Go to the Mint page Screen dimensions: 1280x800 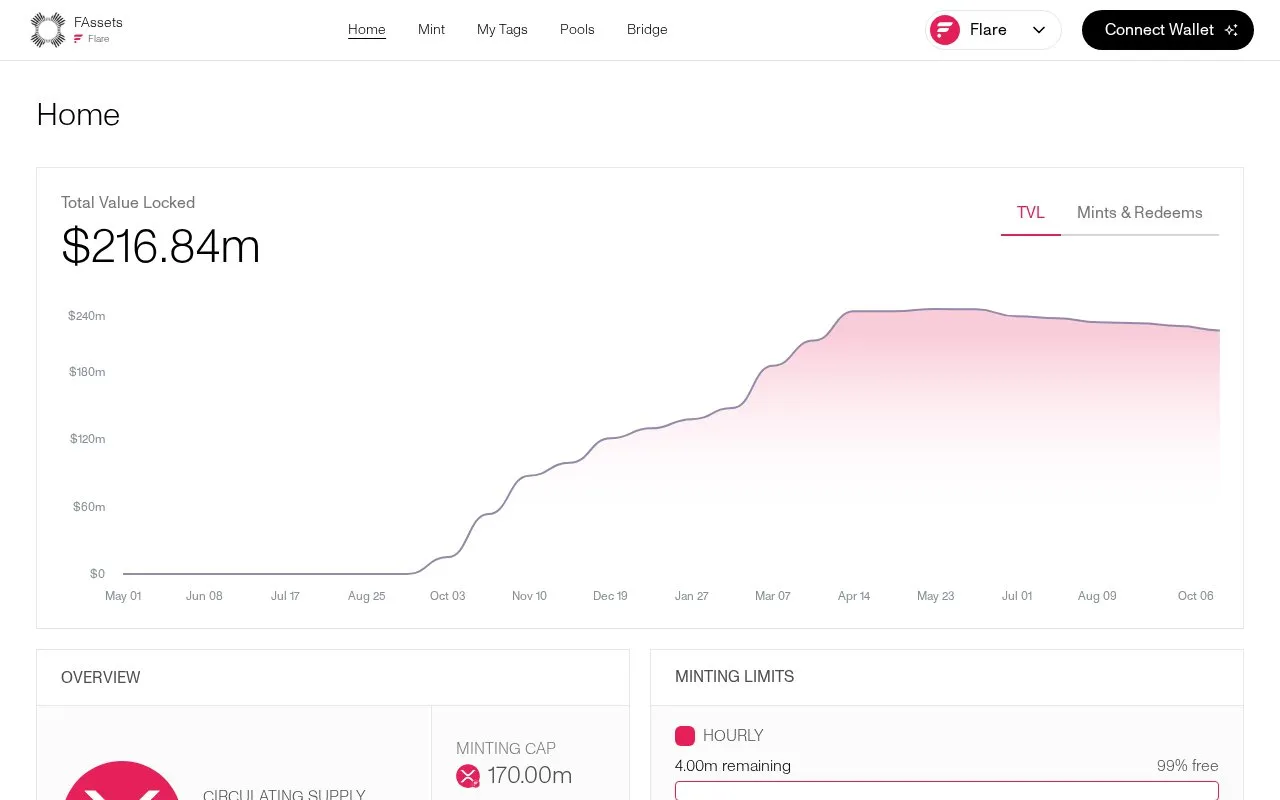click(431, 30)
